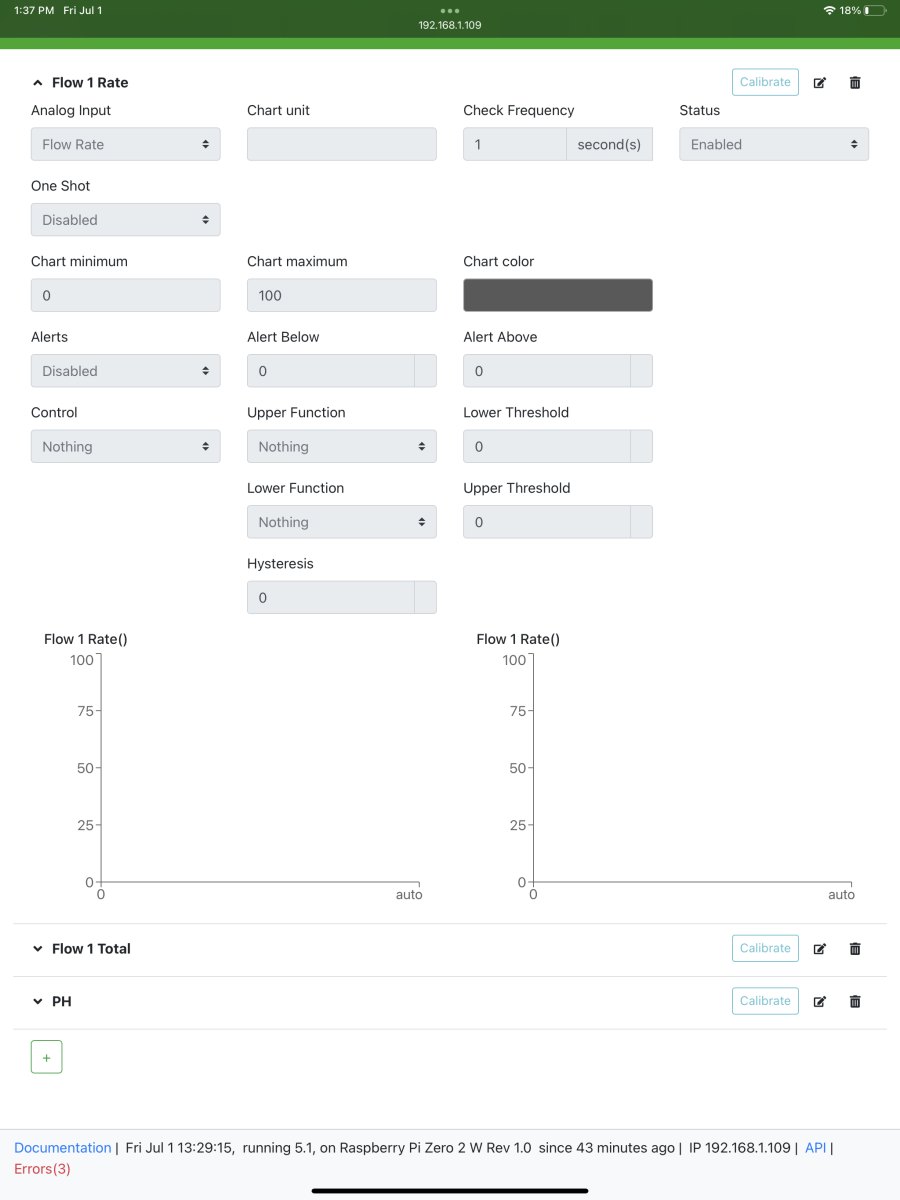Open the Status dropdown showing Enabled
Screen dimensions: 900x1200
tap(774, 144)
